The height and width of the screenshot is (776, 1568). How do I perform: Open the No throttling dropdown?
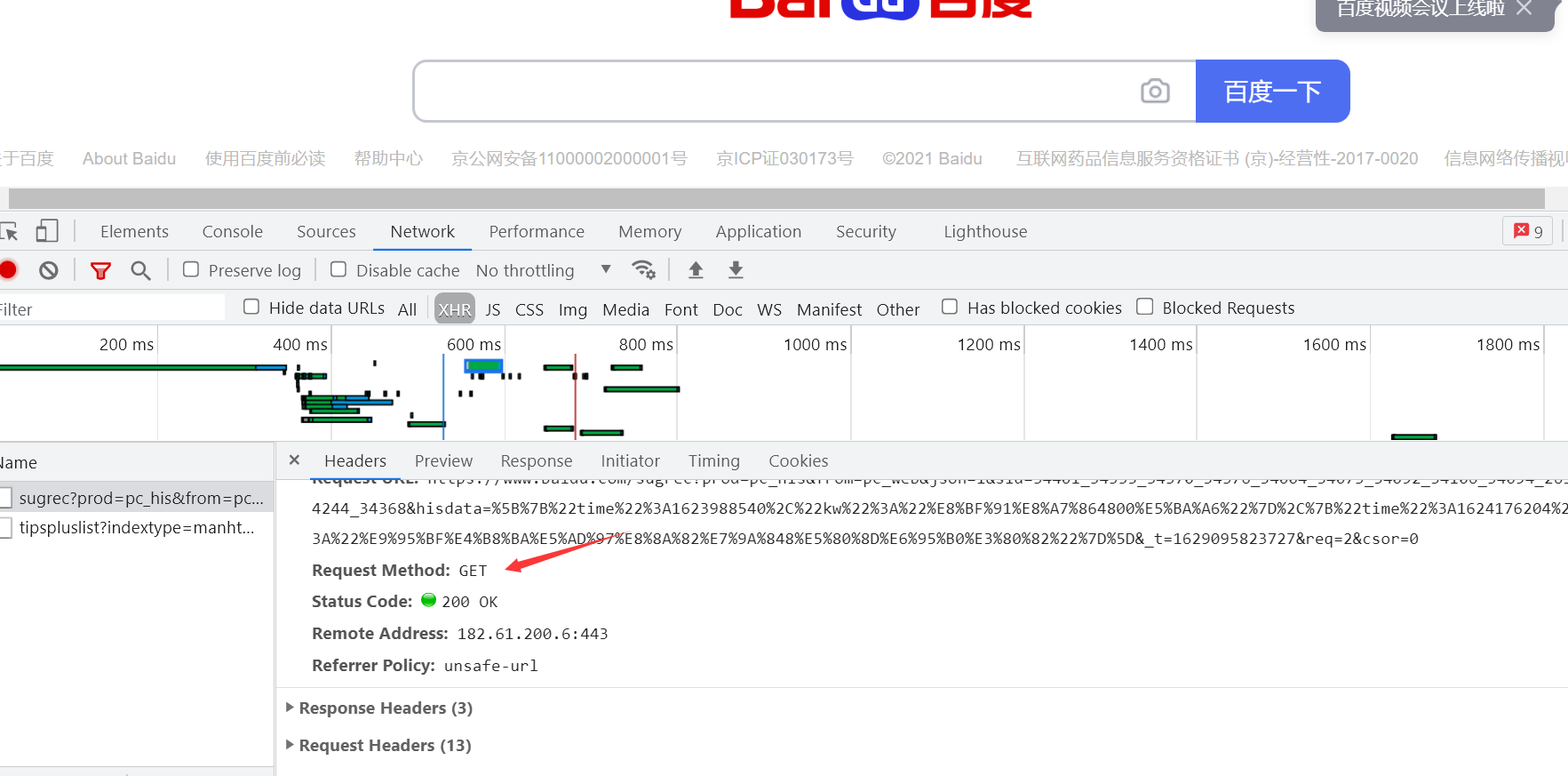point(543,270)
